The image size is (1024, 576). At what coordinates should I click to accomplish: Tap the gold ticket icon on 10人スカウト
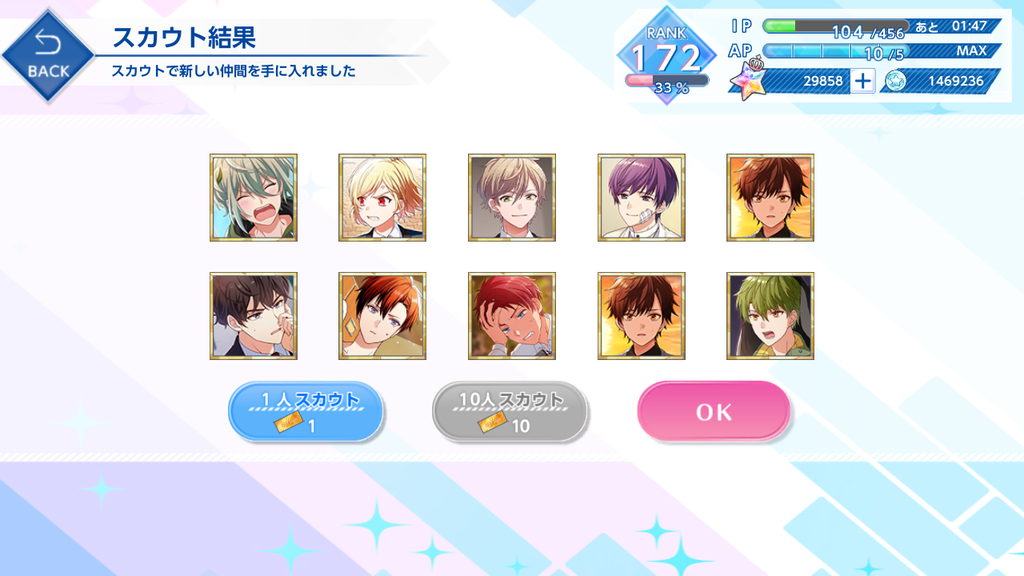(492, 424)
